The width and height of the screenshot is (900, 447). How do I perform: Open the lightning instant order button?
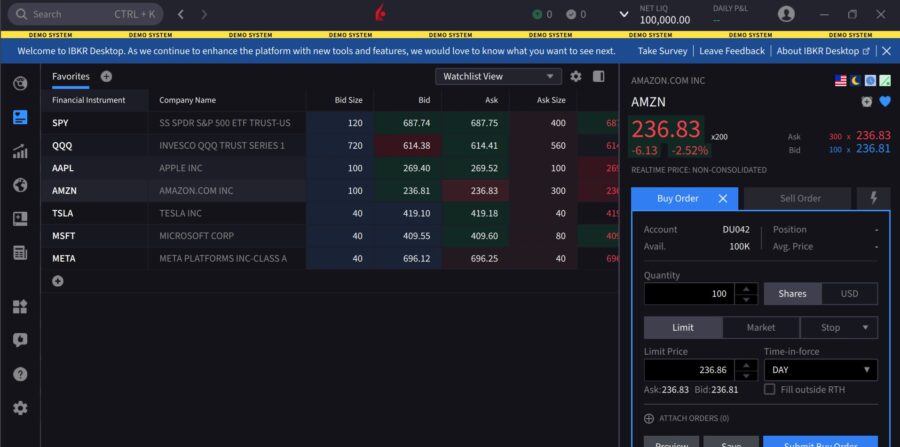874,199
